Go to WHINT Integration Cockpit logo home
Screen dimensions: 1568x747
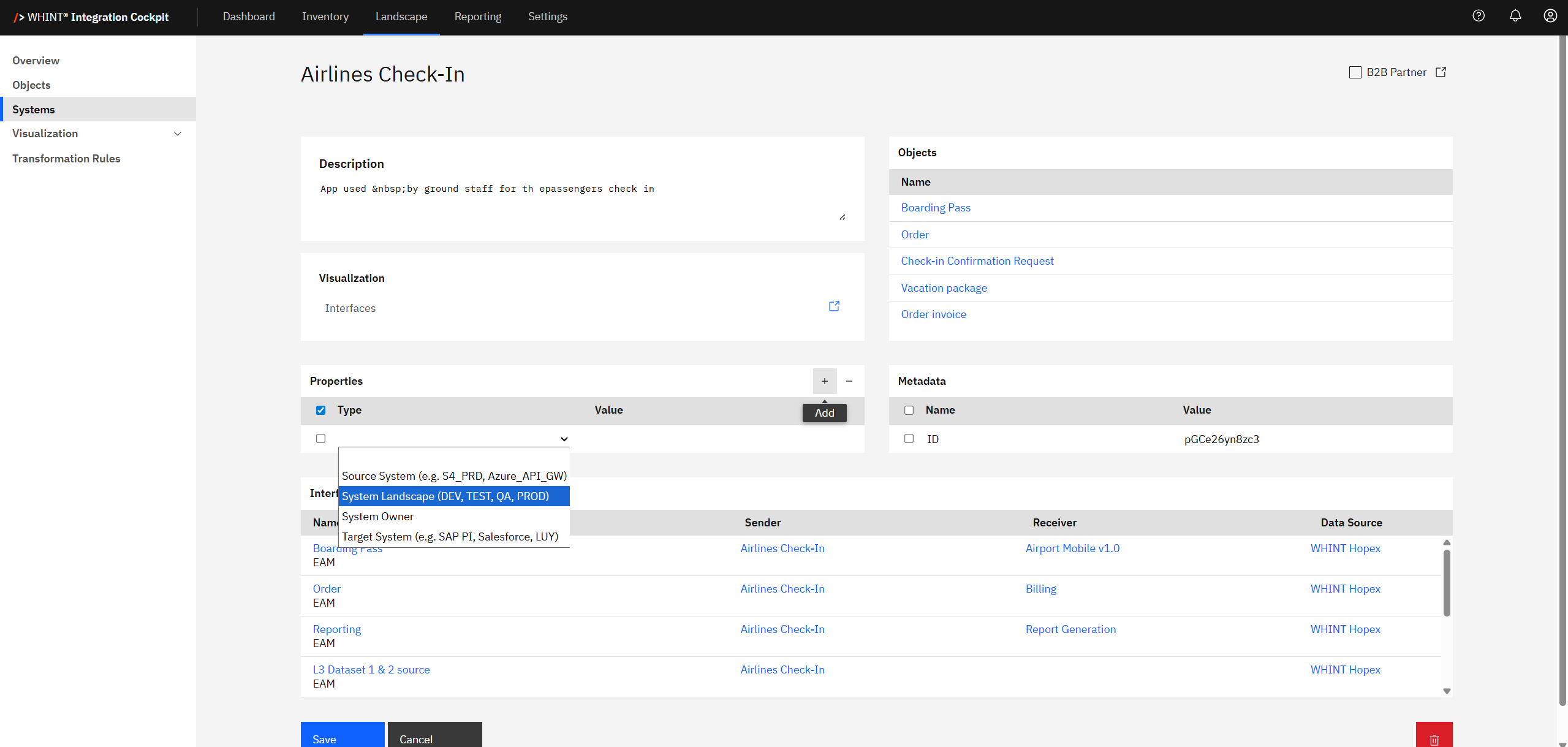[91, 17]
